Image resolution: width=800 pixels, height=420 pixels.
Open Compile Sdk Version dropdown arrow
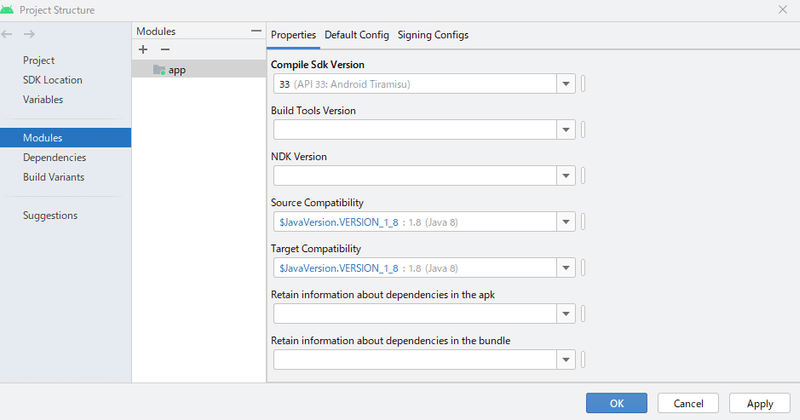pyautogui.click(x=566, y=84)
